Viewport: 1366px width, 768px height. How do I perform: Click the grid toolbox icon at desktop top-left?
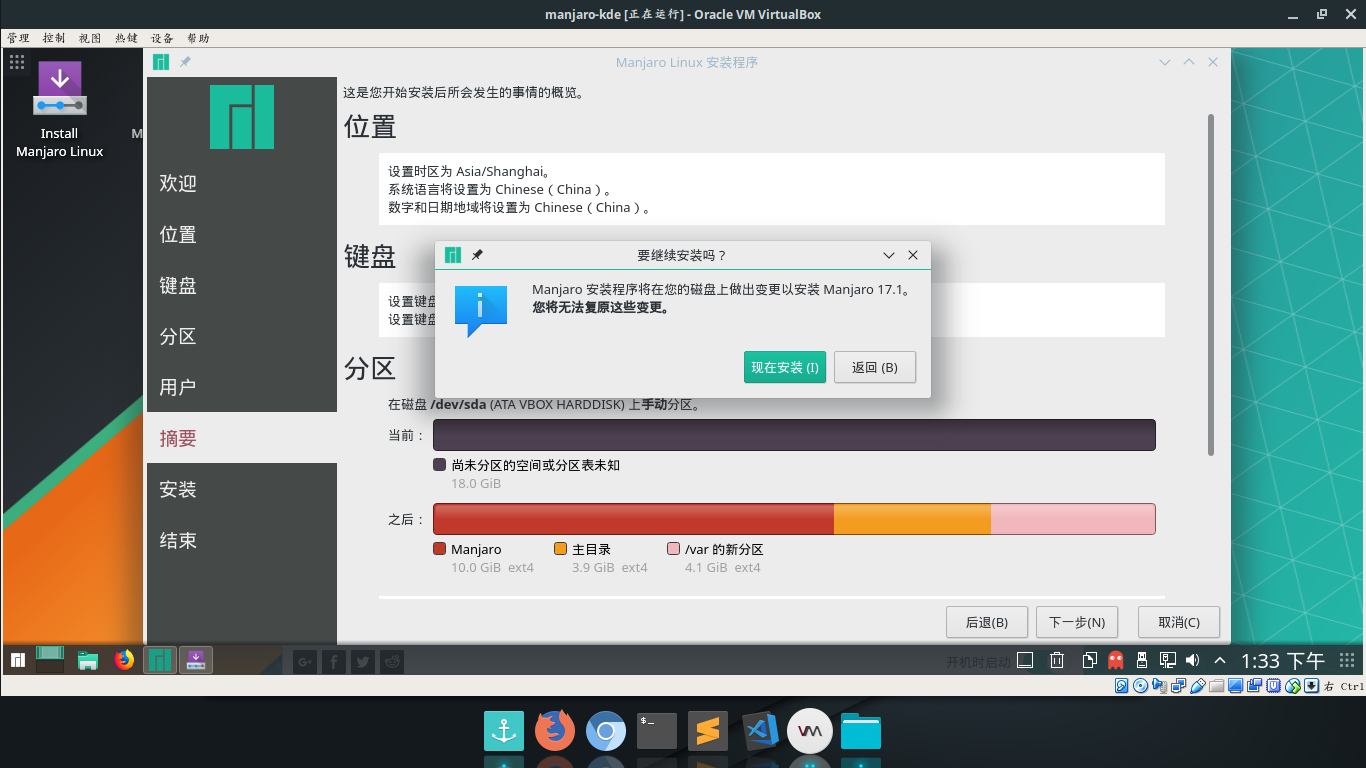[x=17, y=62]
